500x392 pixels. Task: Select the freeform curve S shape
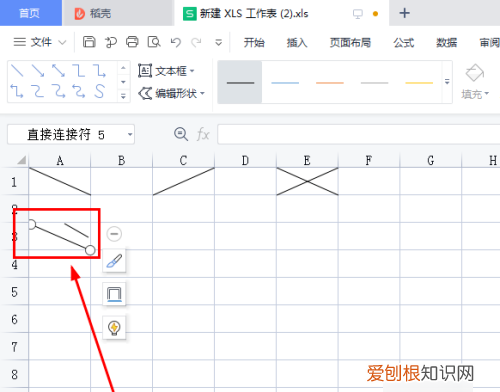coord(99,91)
